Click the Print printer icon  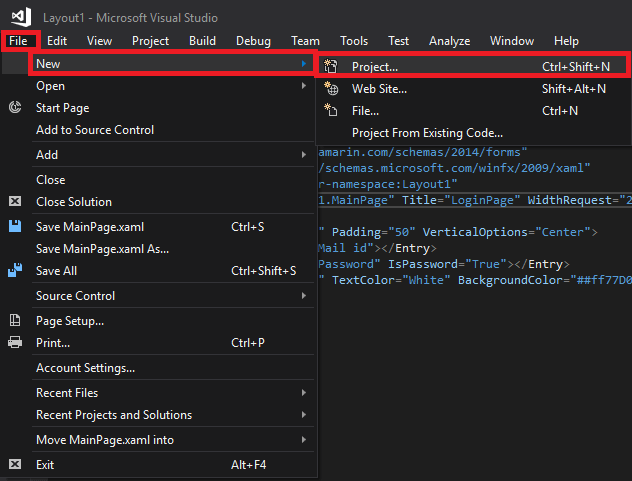(15, 343)
